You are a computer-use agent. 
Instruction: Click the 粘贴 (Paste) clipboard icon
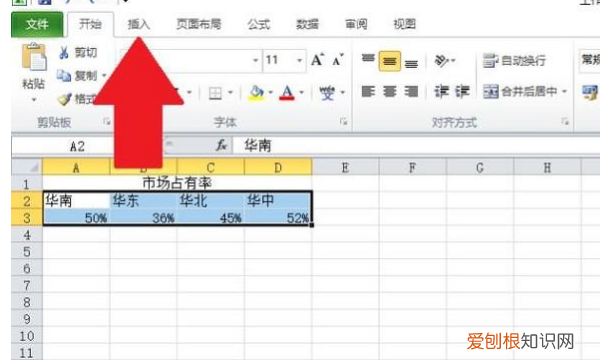(x=34, y=57)
